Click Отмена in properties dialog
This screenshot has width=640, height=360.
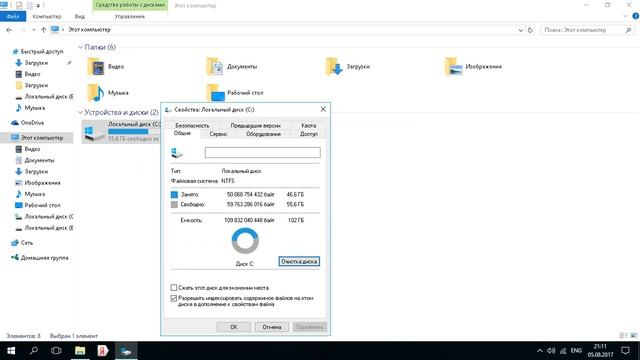coord(272,327)
